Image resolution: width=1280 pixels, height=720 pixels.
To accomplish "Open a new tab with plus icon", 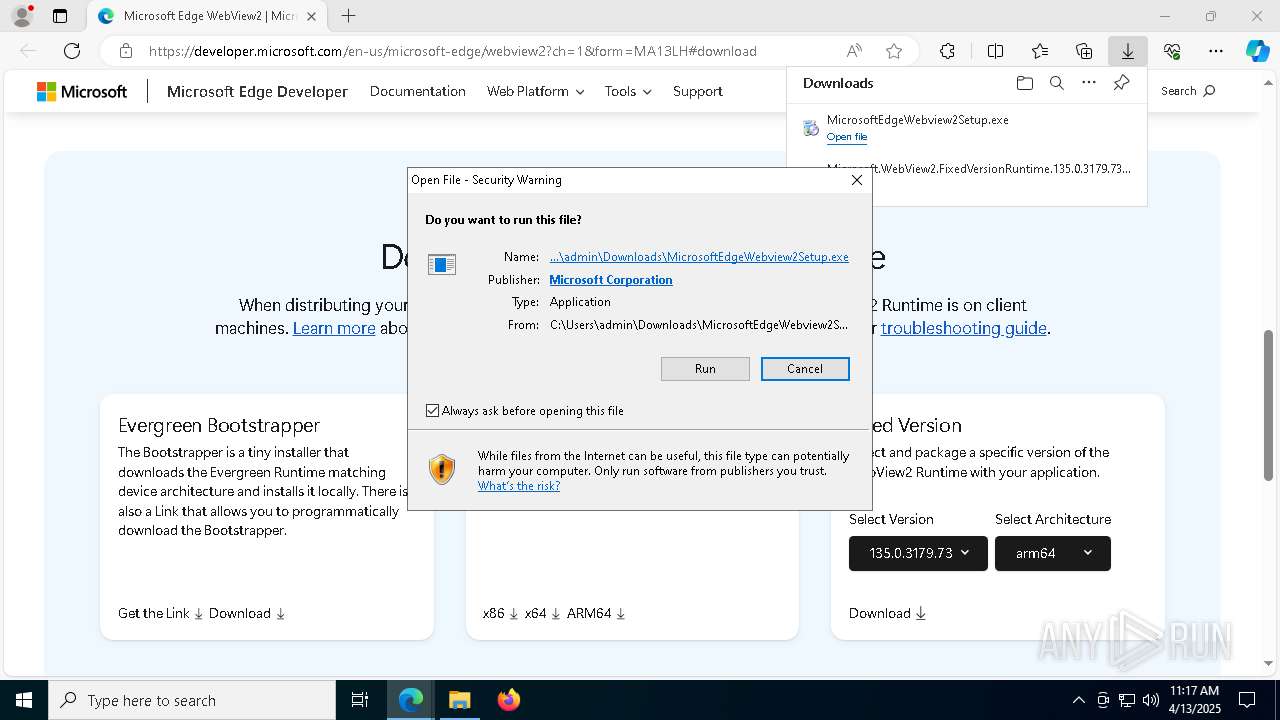I will tap(348, 16).
